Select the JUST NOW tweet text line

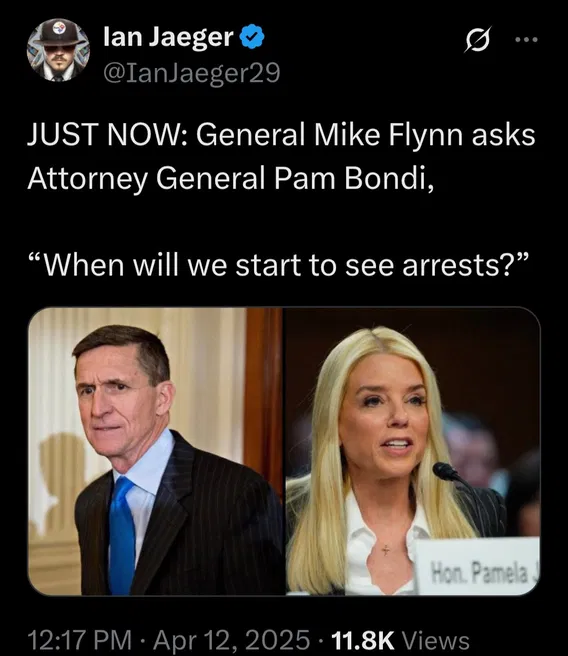tap(281, 135)
